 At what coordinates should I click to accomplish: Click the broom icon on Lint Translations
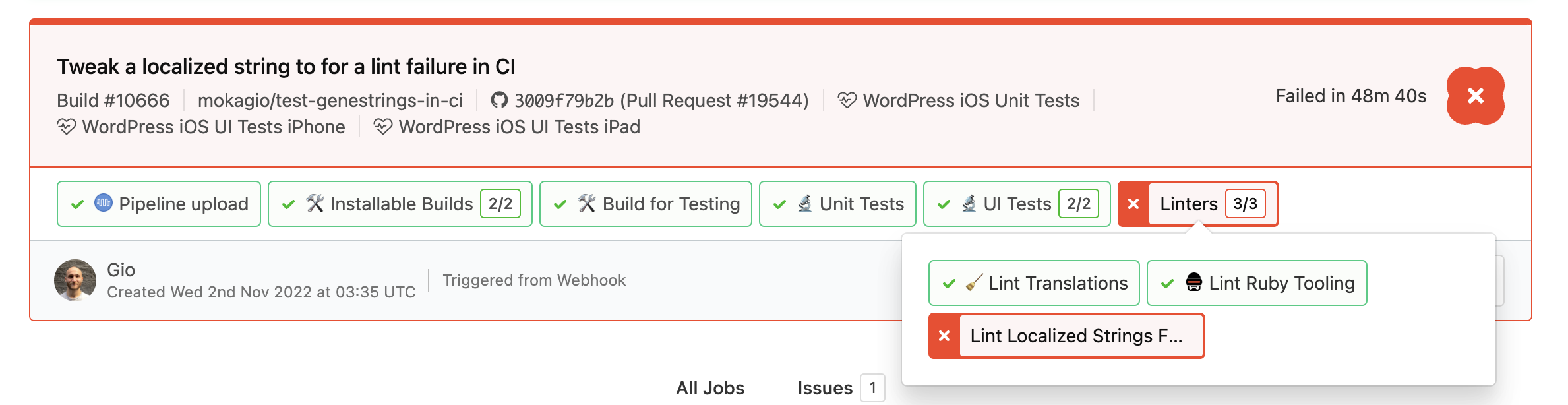tap(974, 283)
